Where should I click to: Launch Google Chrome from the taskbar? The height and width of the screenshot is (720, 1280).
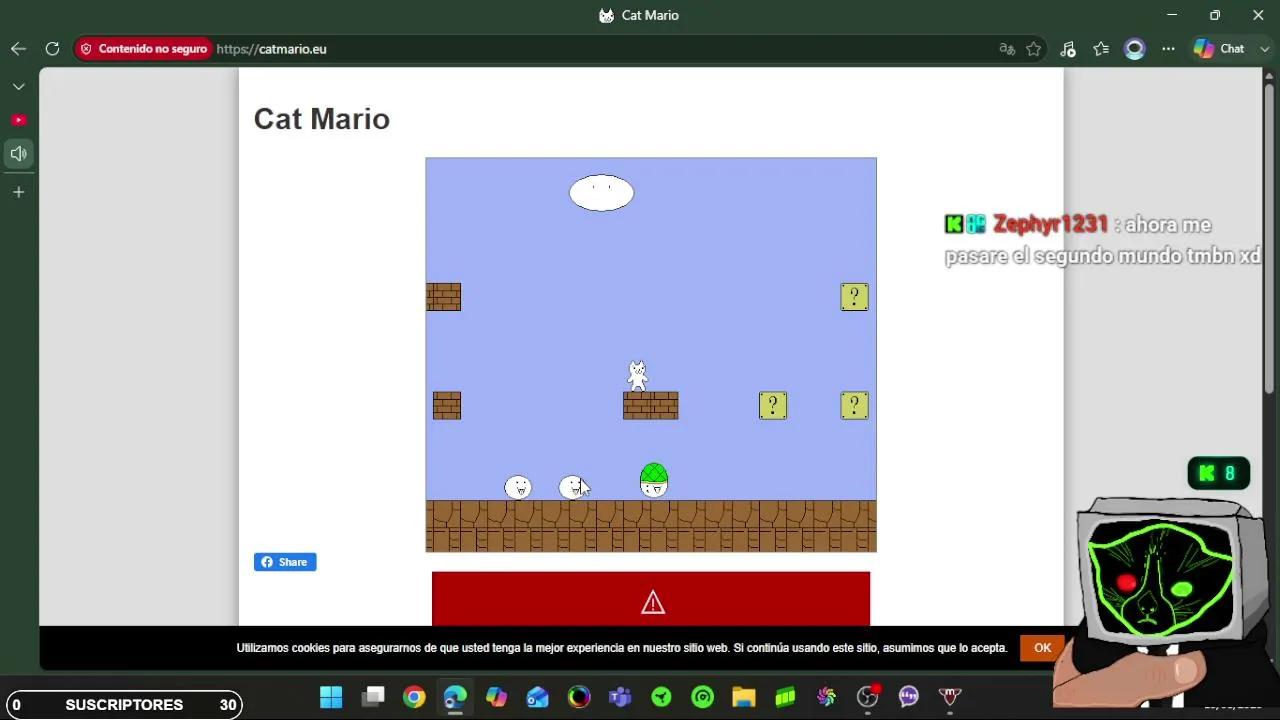(x=414, y=697)
